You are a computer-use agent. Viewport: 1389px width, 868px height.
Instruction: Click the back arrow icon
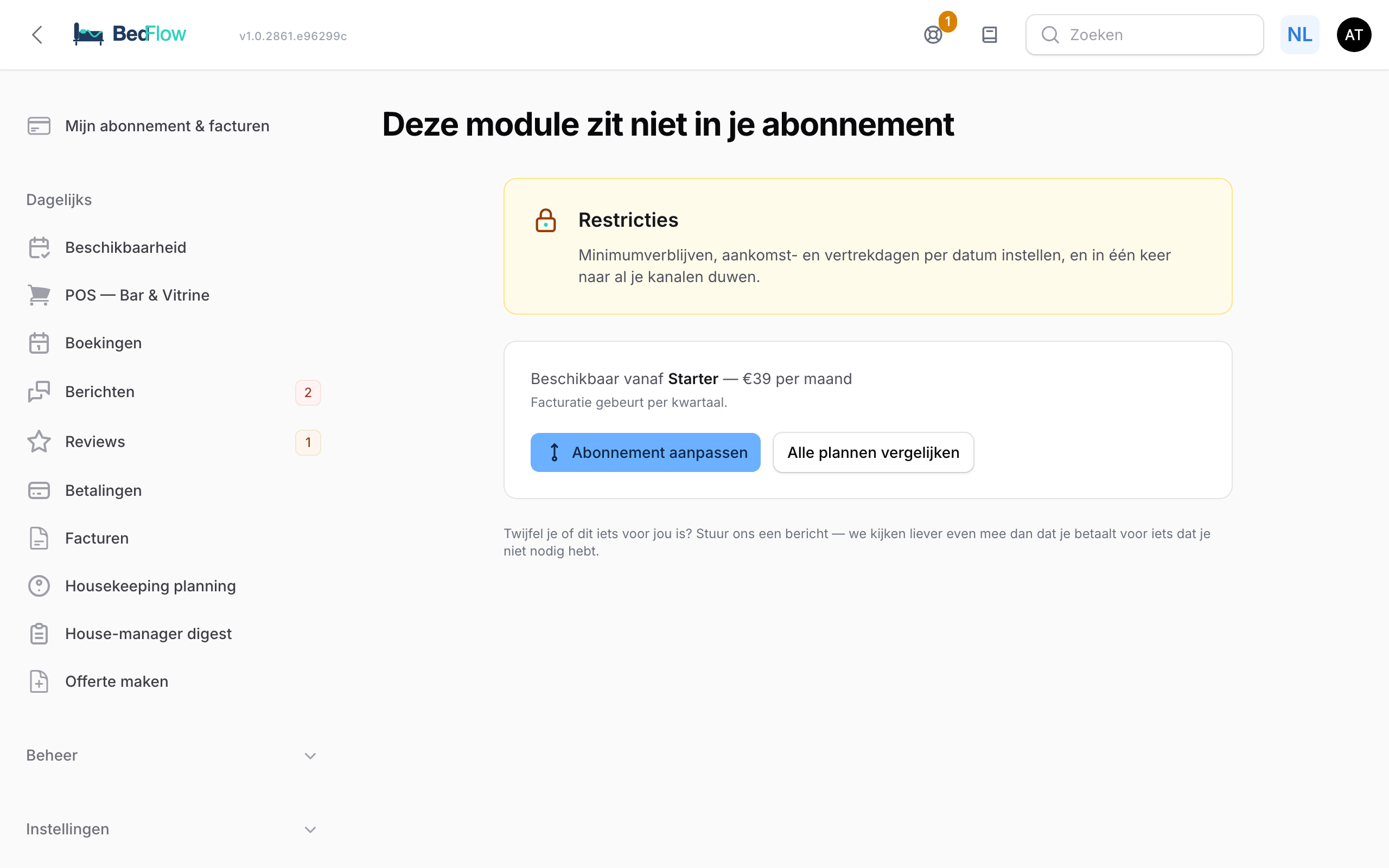point(37,35)
